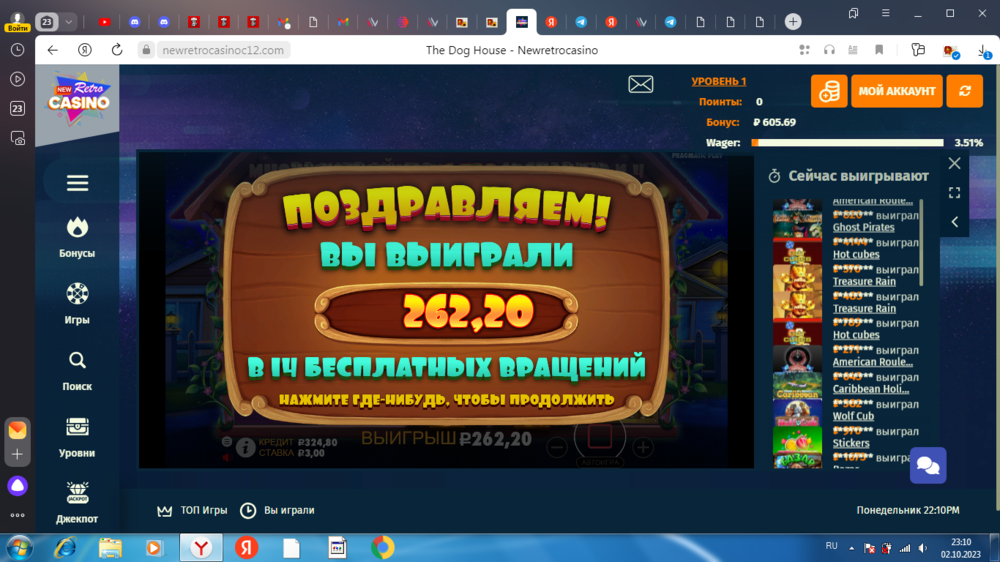Open Игры section in sidebar
The height and width of the screenshot is (562, 1000).
coord(77,304)
